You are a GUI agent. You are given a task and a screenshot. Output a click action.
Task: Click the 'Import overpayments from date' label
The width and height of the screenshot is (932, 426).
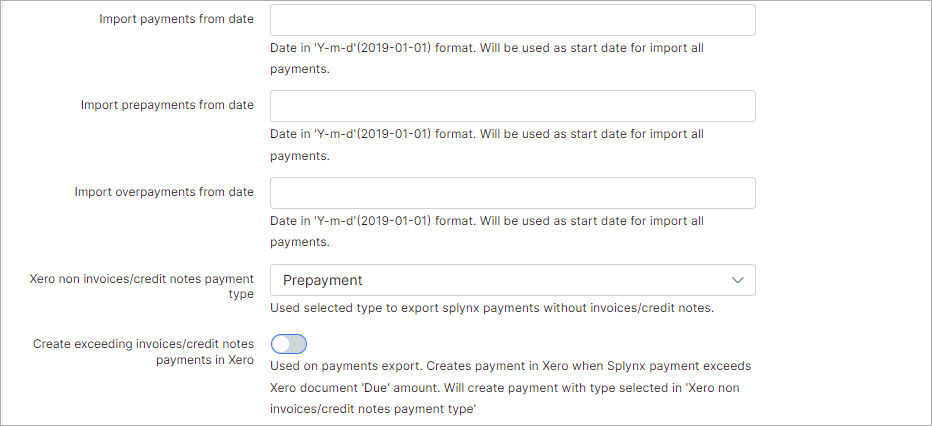164,191
